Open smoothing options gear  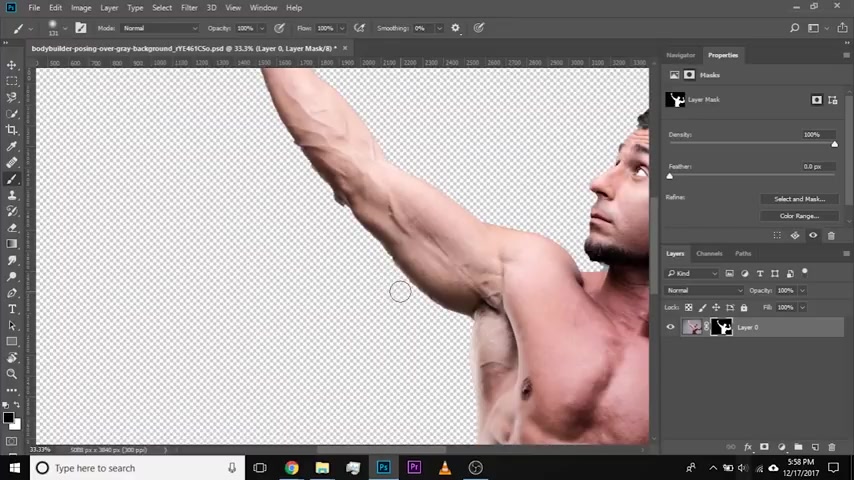pyautogui.click(x=455, y=28)
